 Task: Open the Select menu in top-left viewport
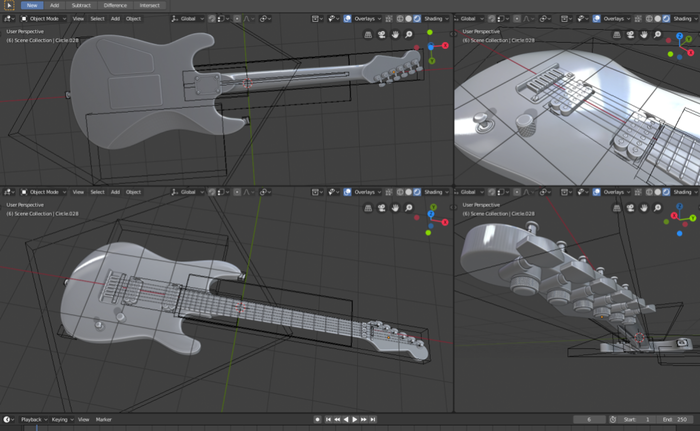coord(97,18)
